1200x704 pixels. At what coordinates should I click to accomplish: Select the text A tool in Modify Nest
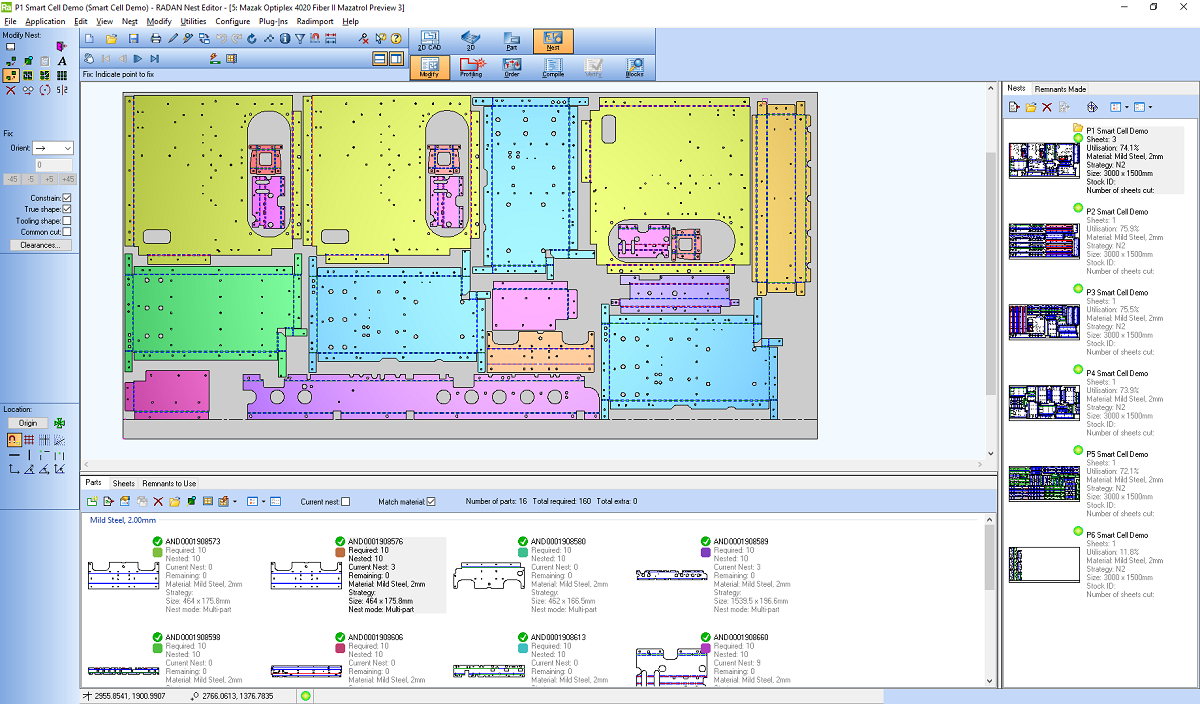pos(62,61)
